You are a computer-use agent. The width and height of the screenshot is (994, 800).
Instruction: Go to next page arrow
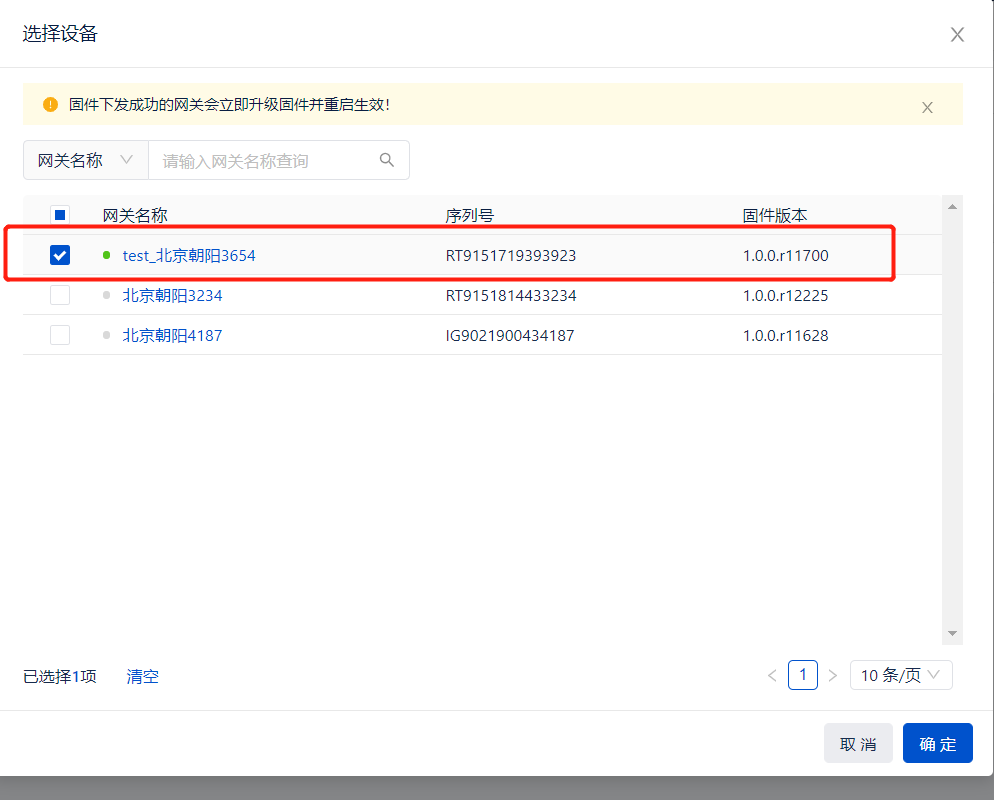(832, 676)
